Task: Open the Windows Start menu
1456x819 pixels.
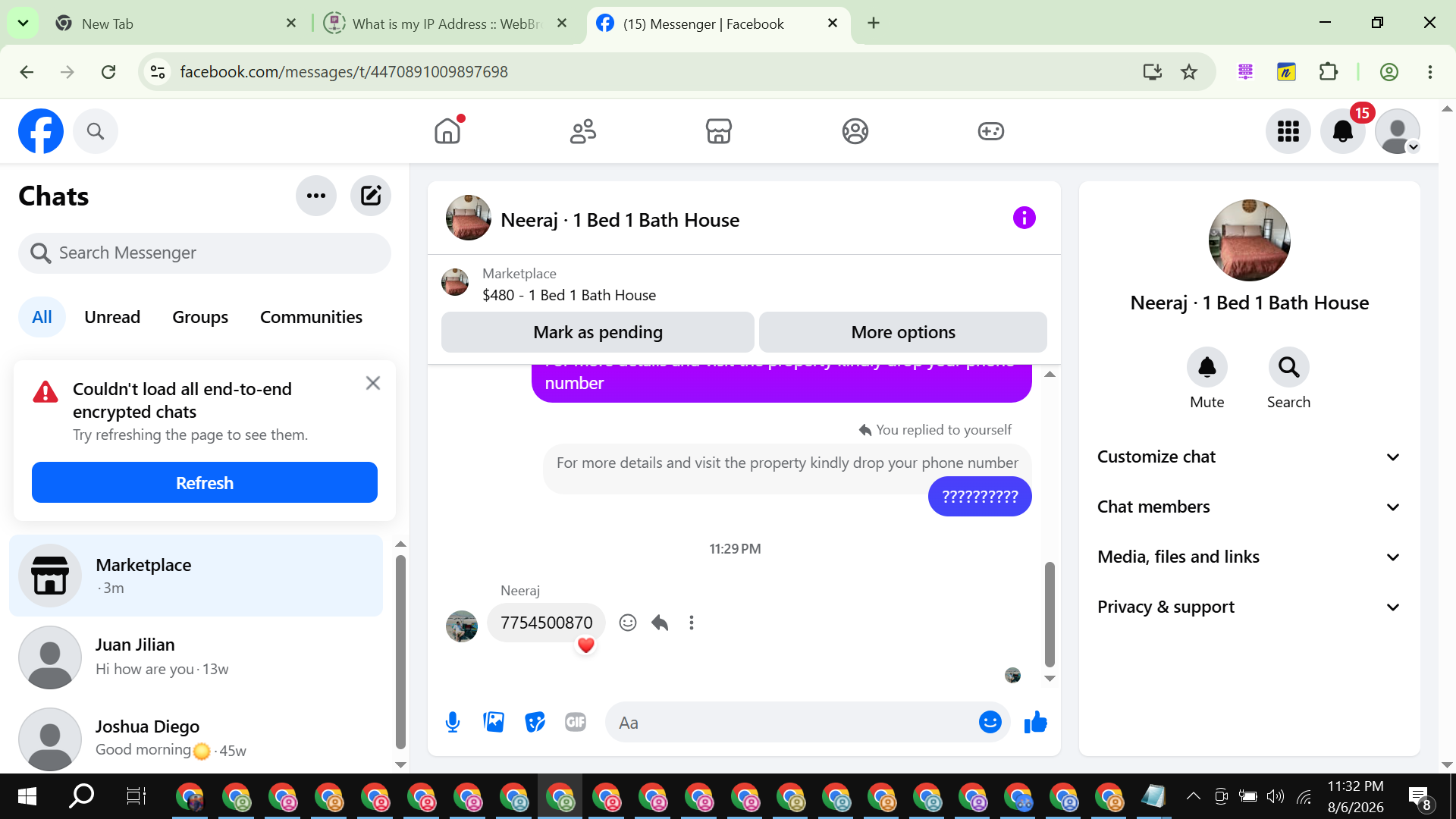Action: [27, 796]
